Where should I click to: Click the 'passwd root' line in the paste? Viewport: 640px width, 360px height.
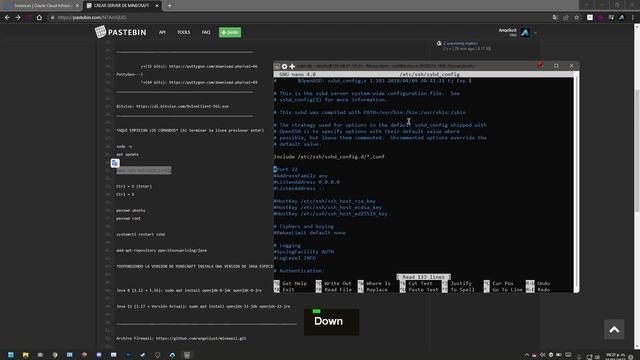point(128,218)
